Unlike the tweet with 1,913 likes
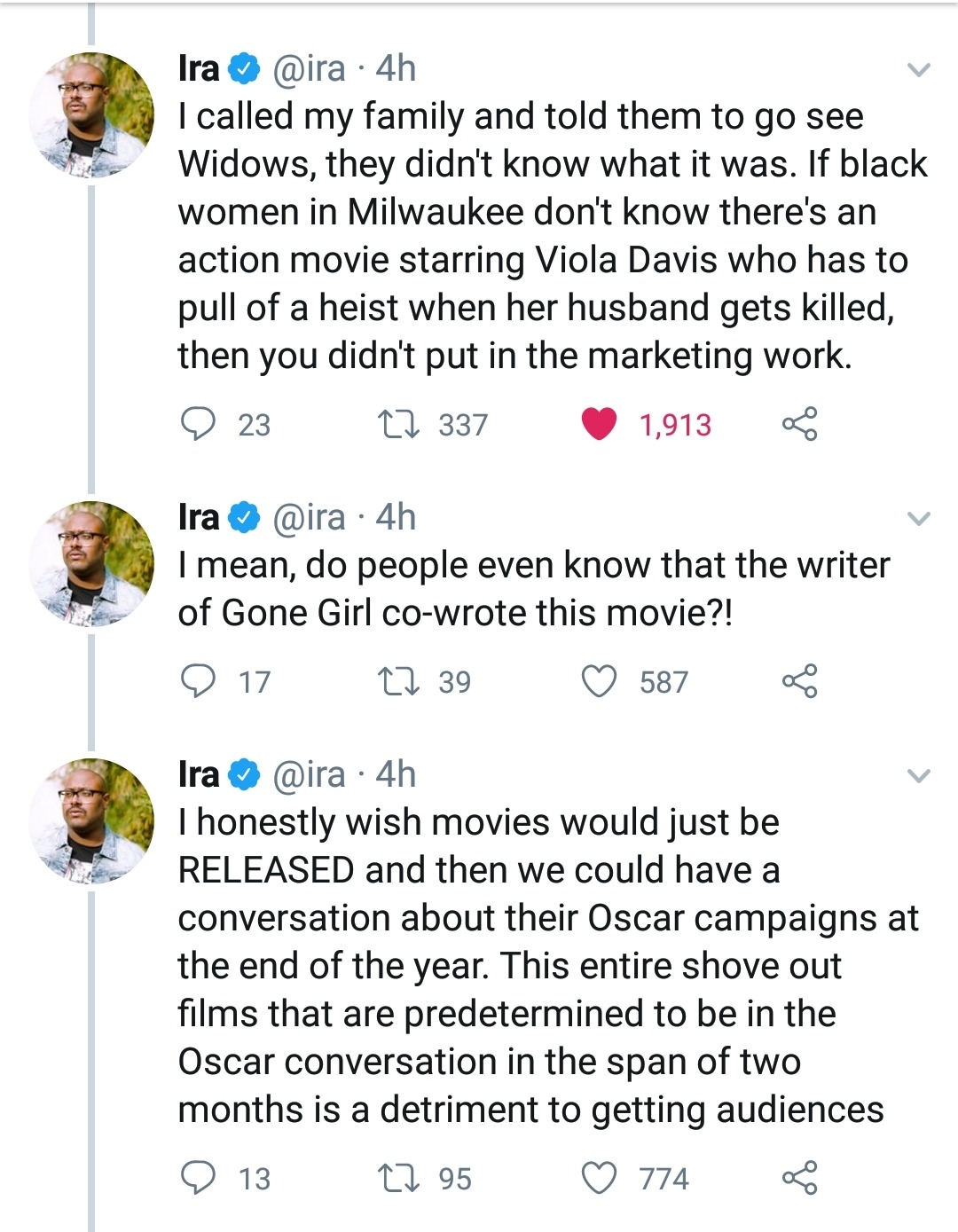Image resolution: width=958 pixels, height=1232 pixels. [599, 424]
